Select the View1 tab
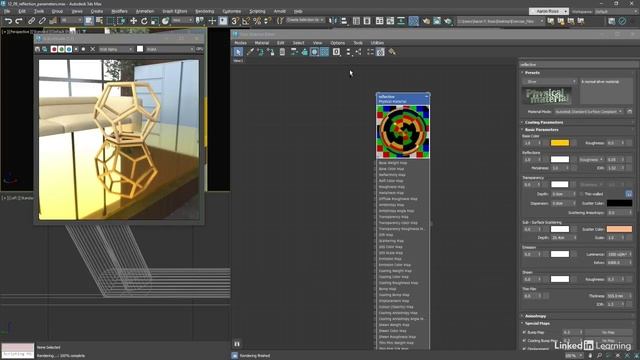The width and height of the screenshot is (640, 360). pos(238,60)
